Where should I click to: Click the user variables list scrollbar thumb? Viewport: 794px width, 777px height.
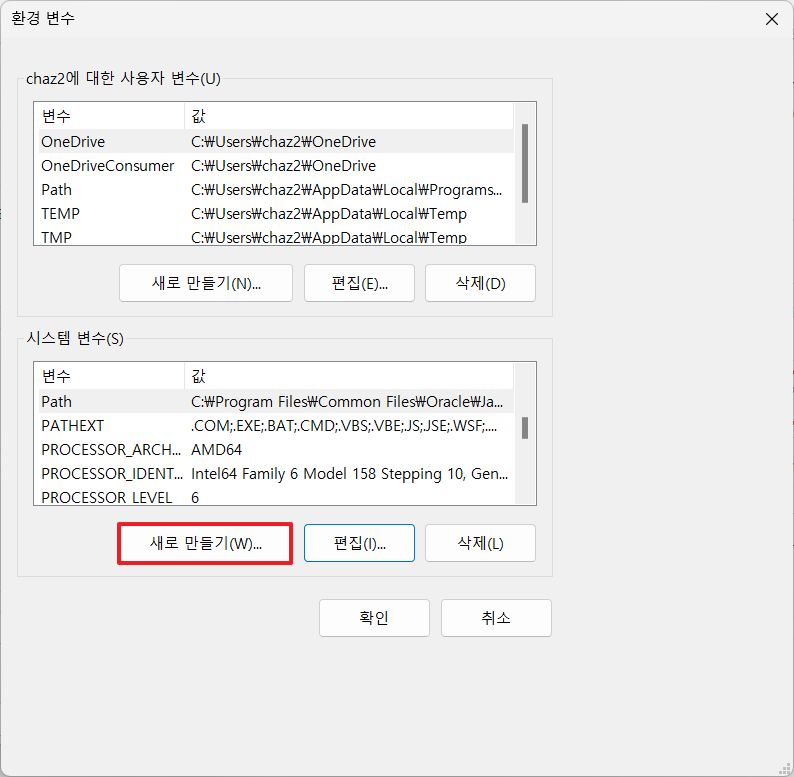point(525,164)
